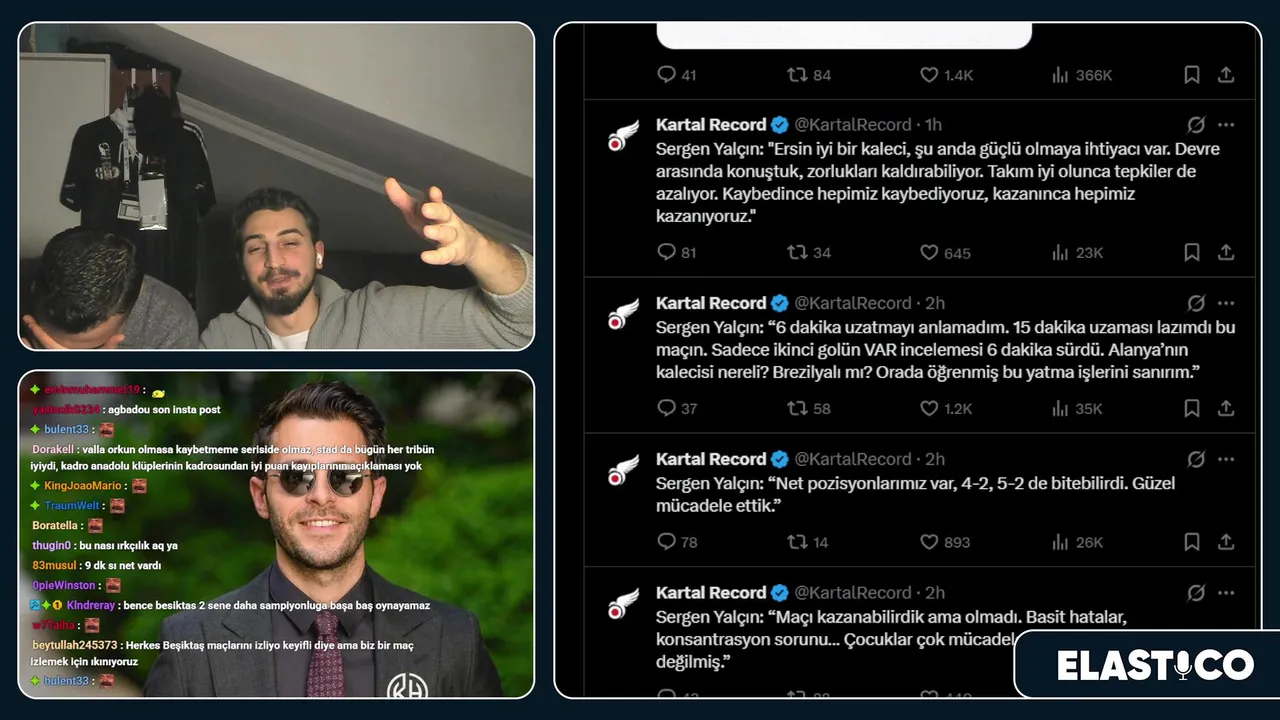The width and height of the screenshot is (1280, 720).
Task: Click Dorakell's username in chat
Action: click(x=54, y=449)
